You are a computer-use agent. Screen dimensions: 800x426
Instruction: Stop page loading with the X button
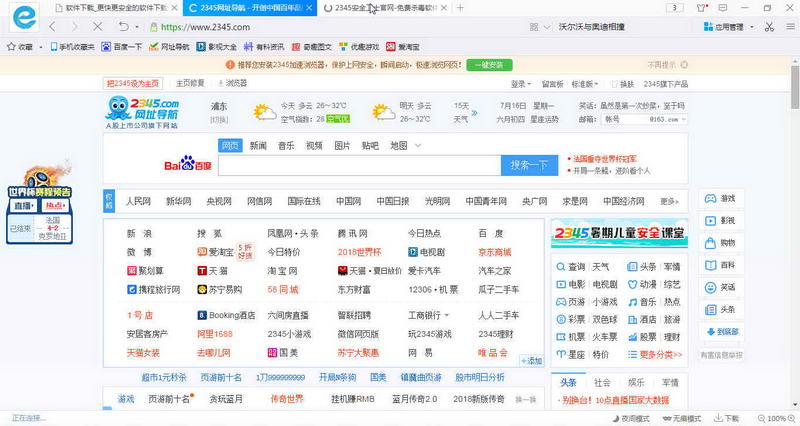click(97, 27)
